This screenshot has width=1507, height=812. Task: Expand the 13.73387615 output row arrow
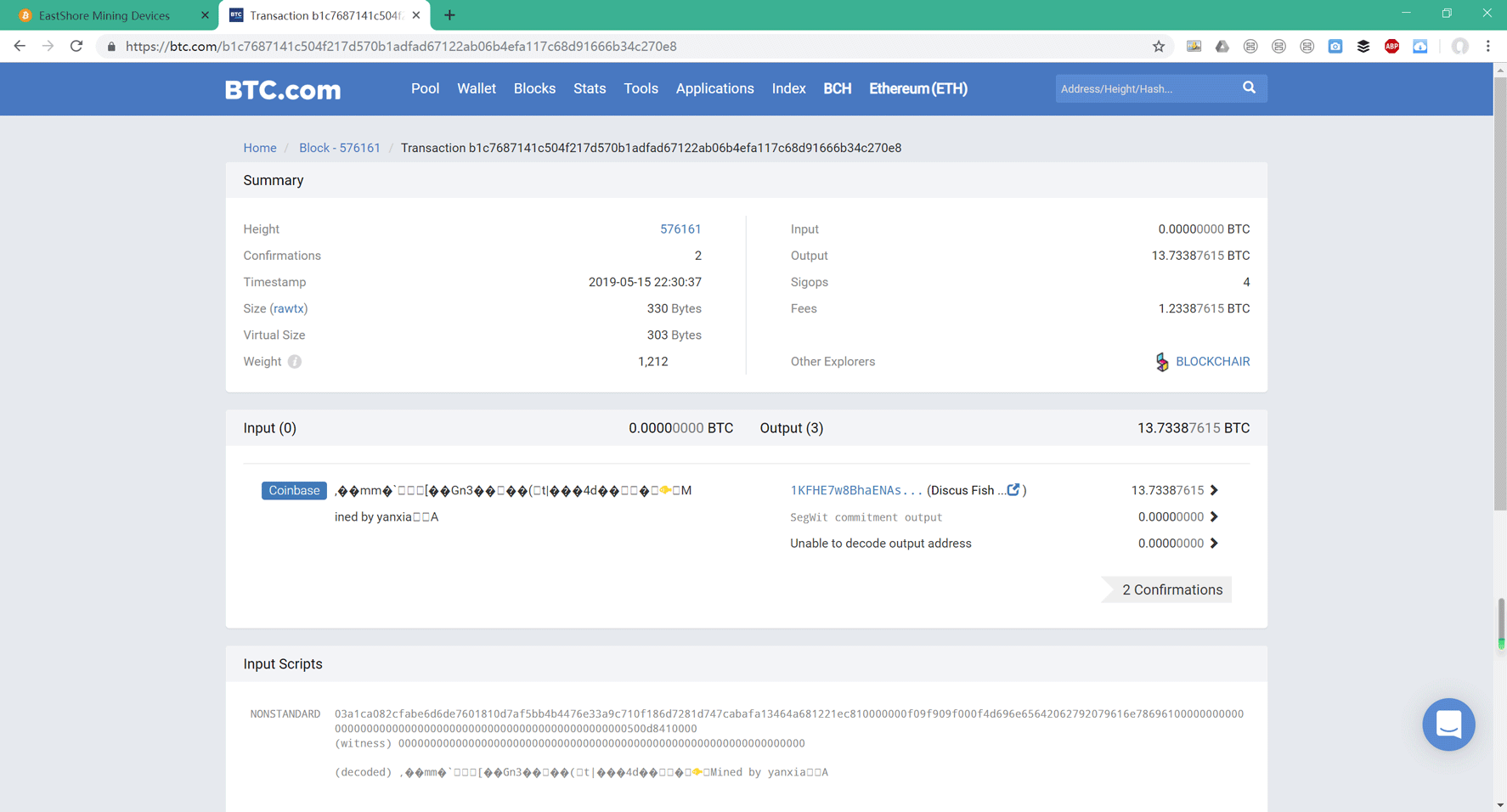click(x=1214, y=490)
